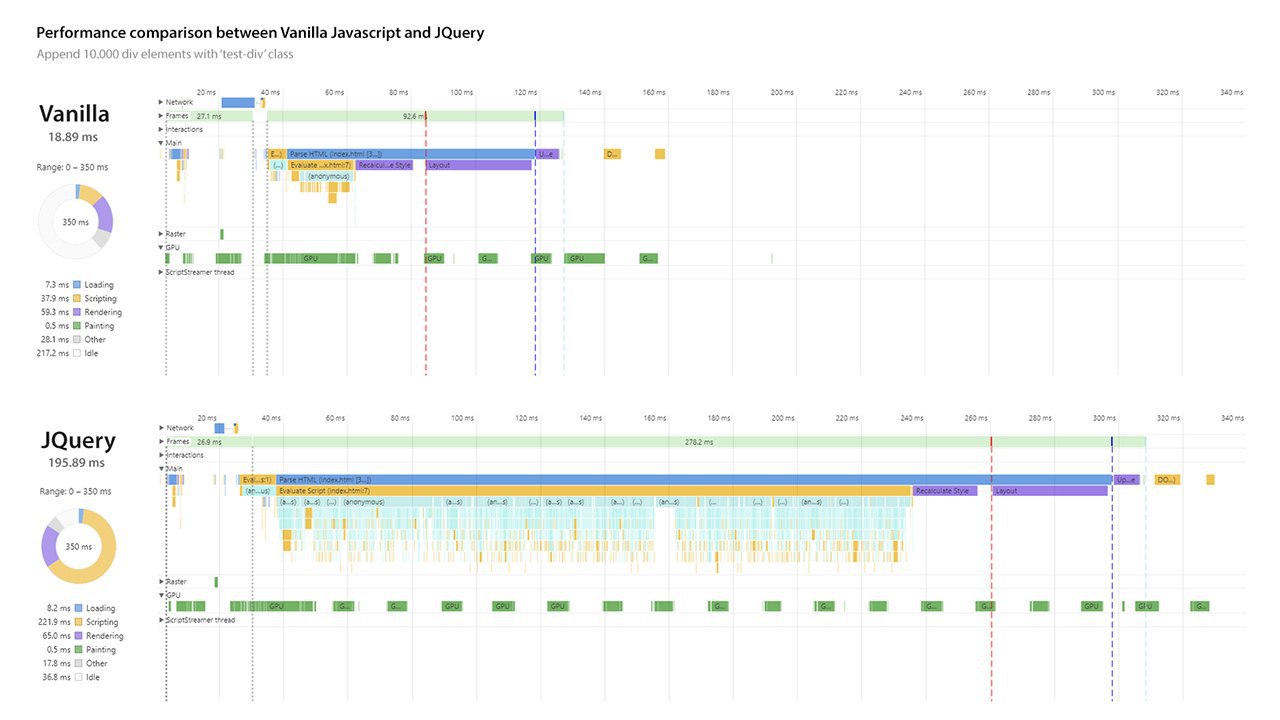Click Idle white swatch in Vanilla legend

coord(77,353)
